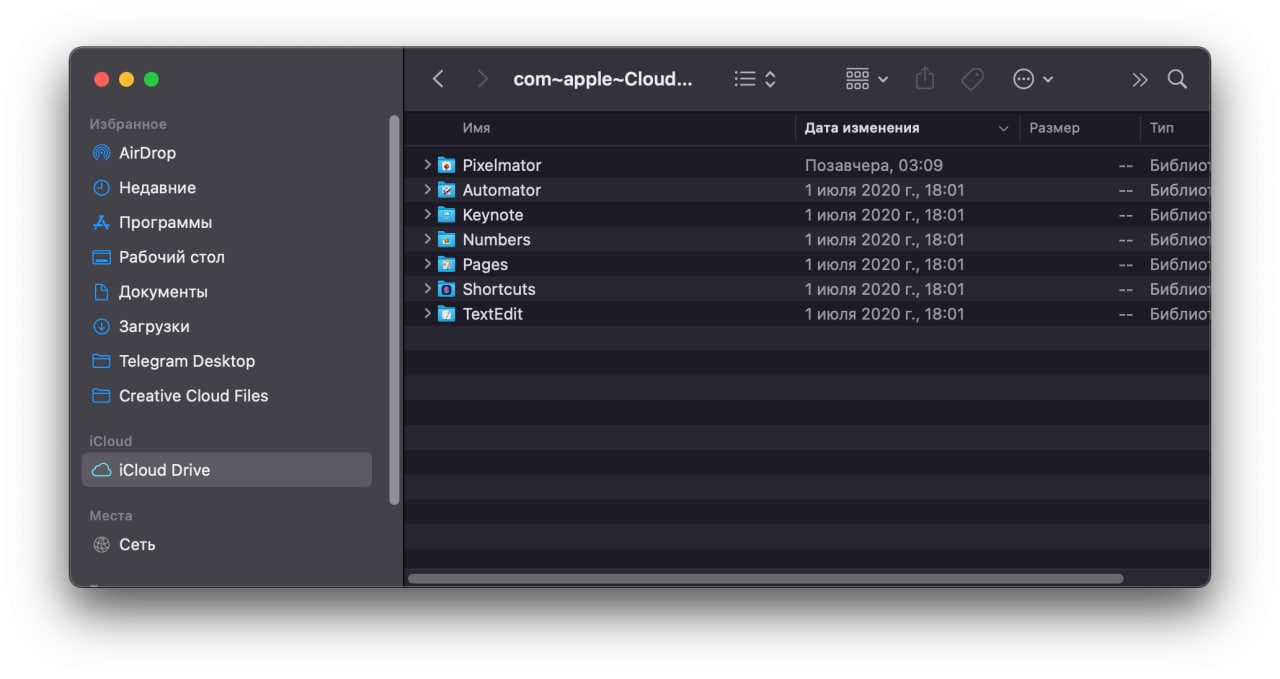1280x679 pixels.
Task: Open Рабочий стол in the sidebar
Action: 171,257
